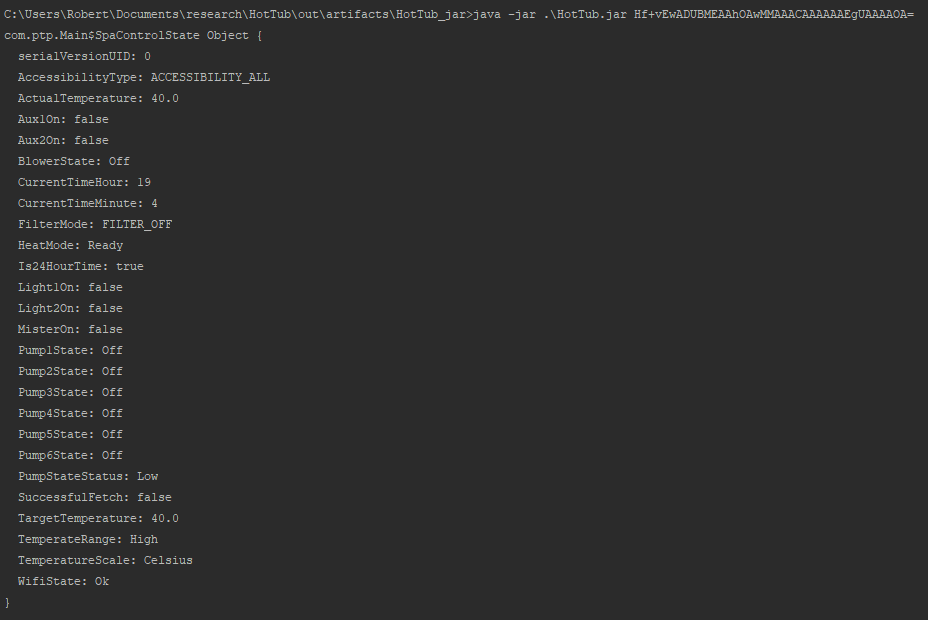Click the SuccessfulFetch false line

click(x=95, y=498)
